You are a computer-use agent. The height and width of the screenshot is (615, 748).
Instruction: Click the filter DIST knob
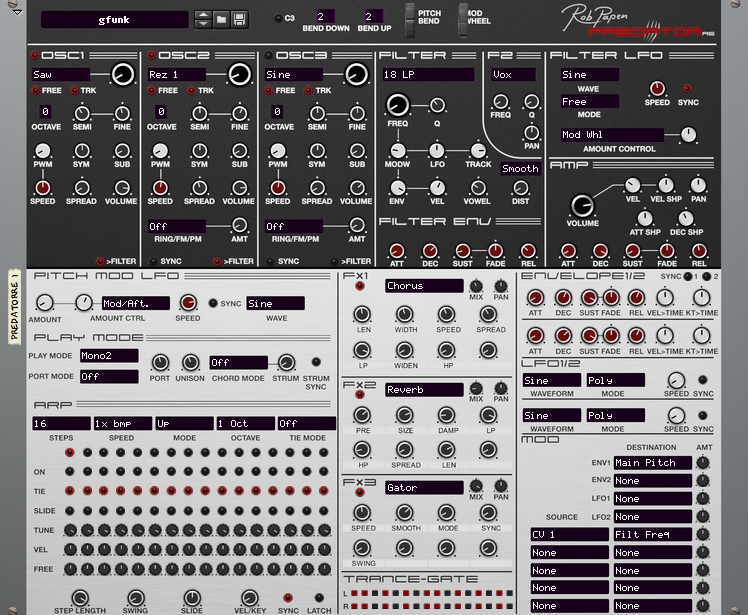tap(520, 188)
